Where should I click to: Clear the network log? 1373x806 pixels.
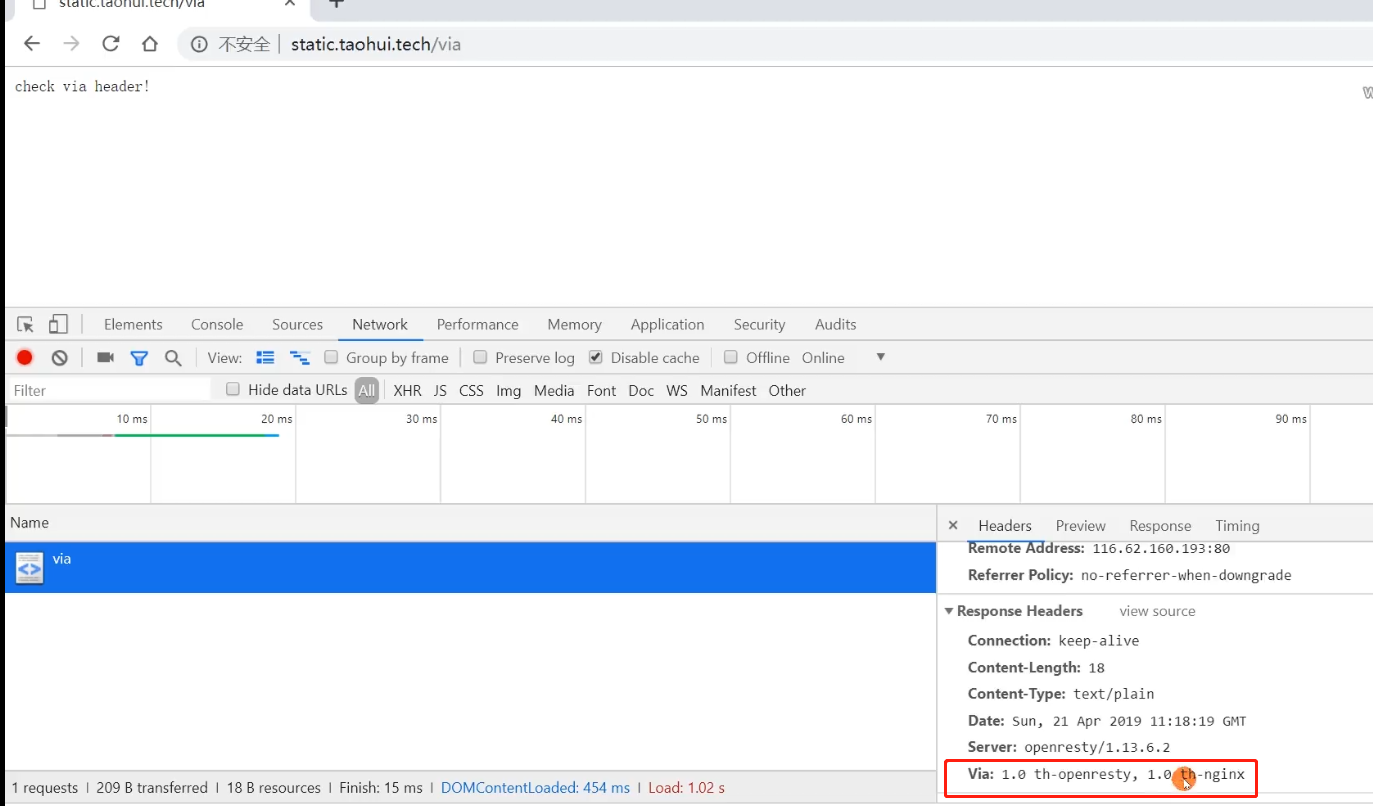pyautogui.click(x=60, y=357)
